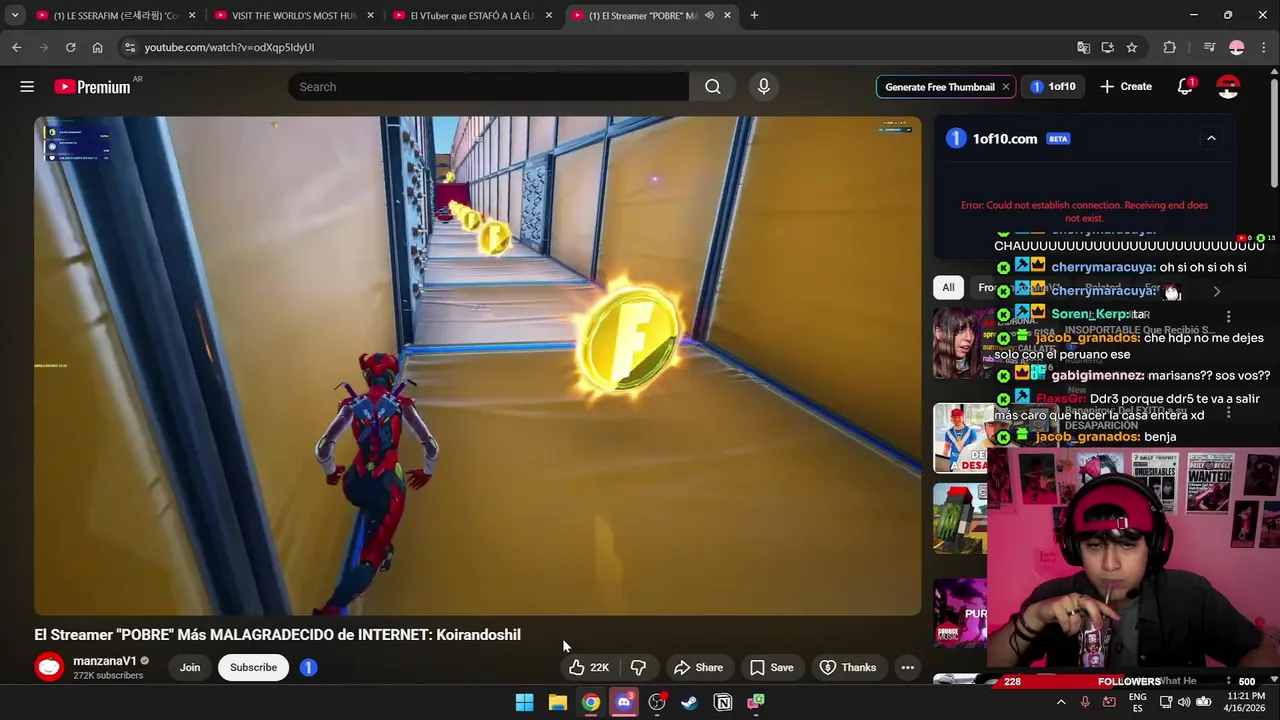This screenshot has height=720, width=1280.
Task: View site information in address bar
Action: pos(129,47)
